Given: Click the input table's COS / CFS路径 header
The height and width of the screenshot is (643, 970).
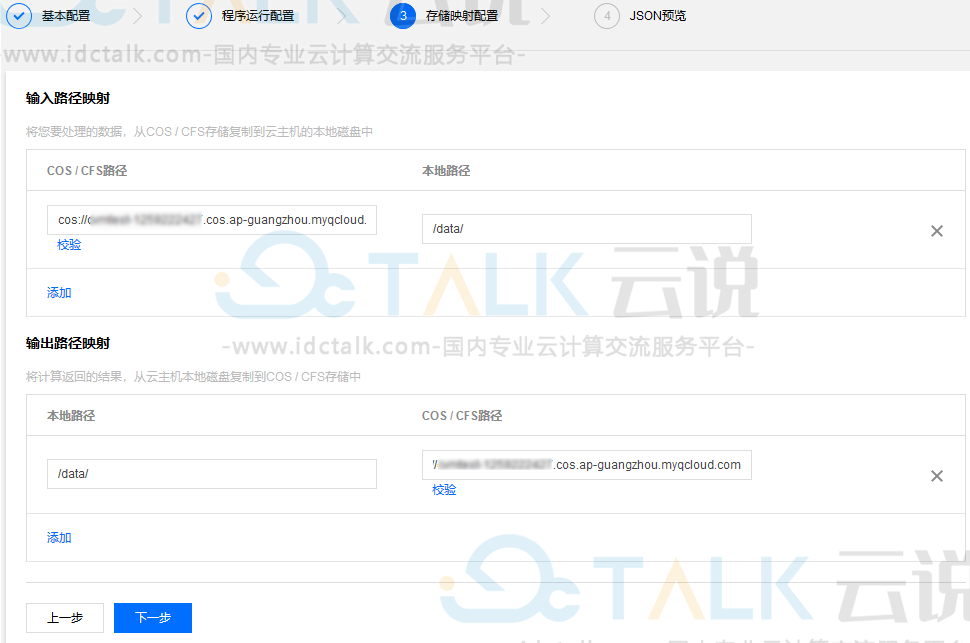Looking at the screenshot, I should 87,171.
